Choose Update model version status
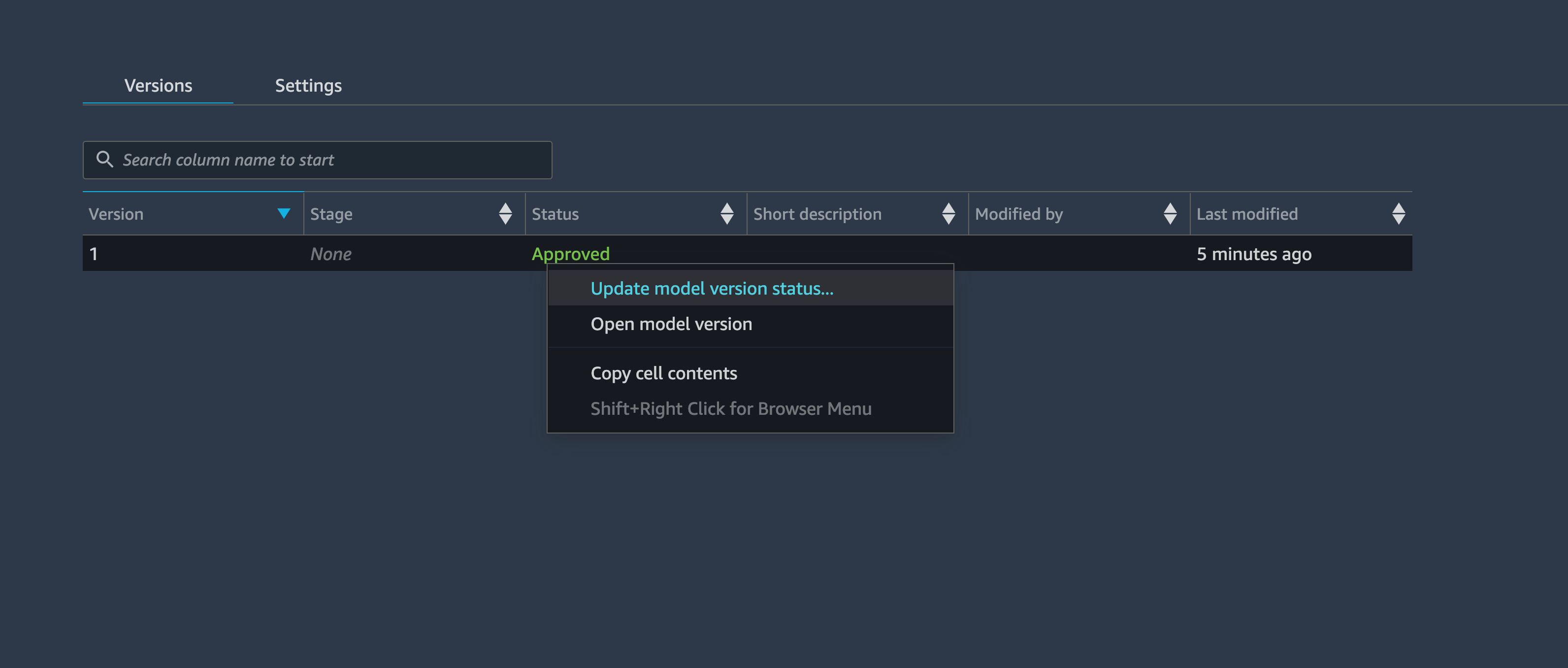 pyautogui.click(x=712, y=289)
